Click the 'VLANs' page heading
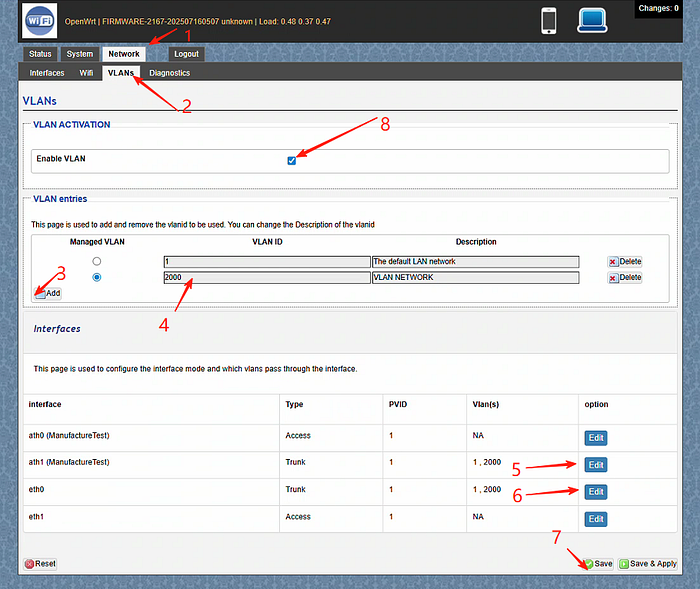Image resolution: width=700 pixels, height=589 pixels. click(x=40, y=101)
